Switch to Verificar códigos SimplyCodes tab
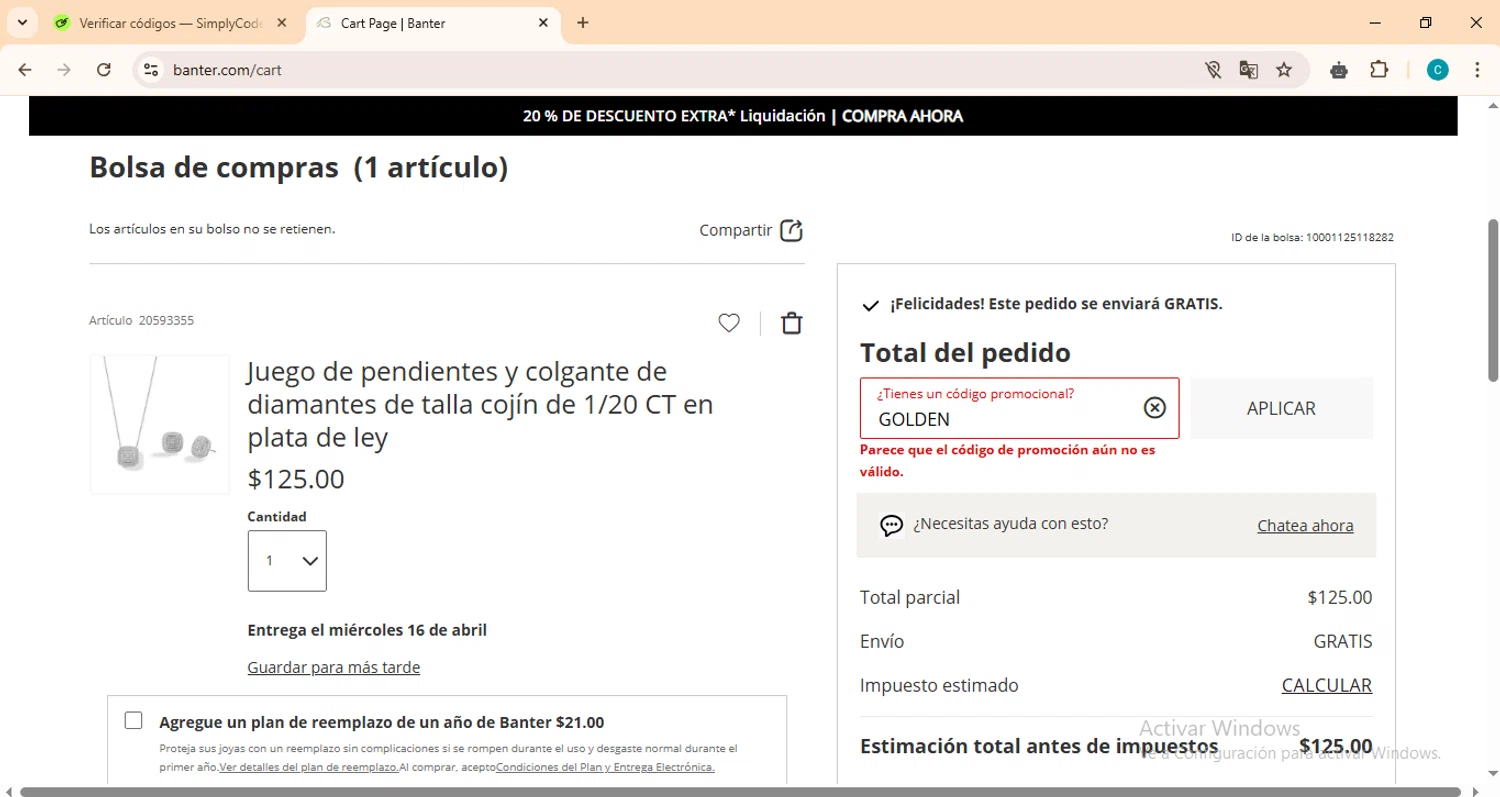1500x797 pixels. click(x=172, y=23)
